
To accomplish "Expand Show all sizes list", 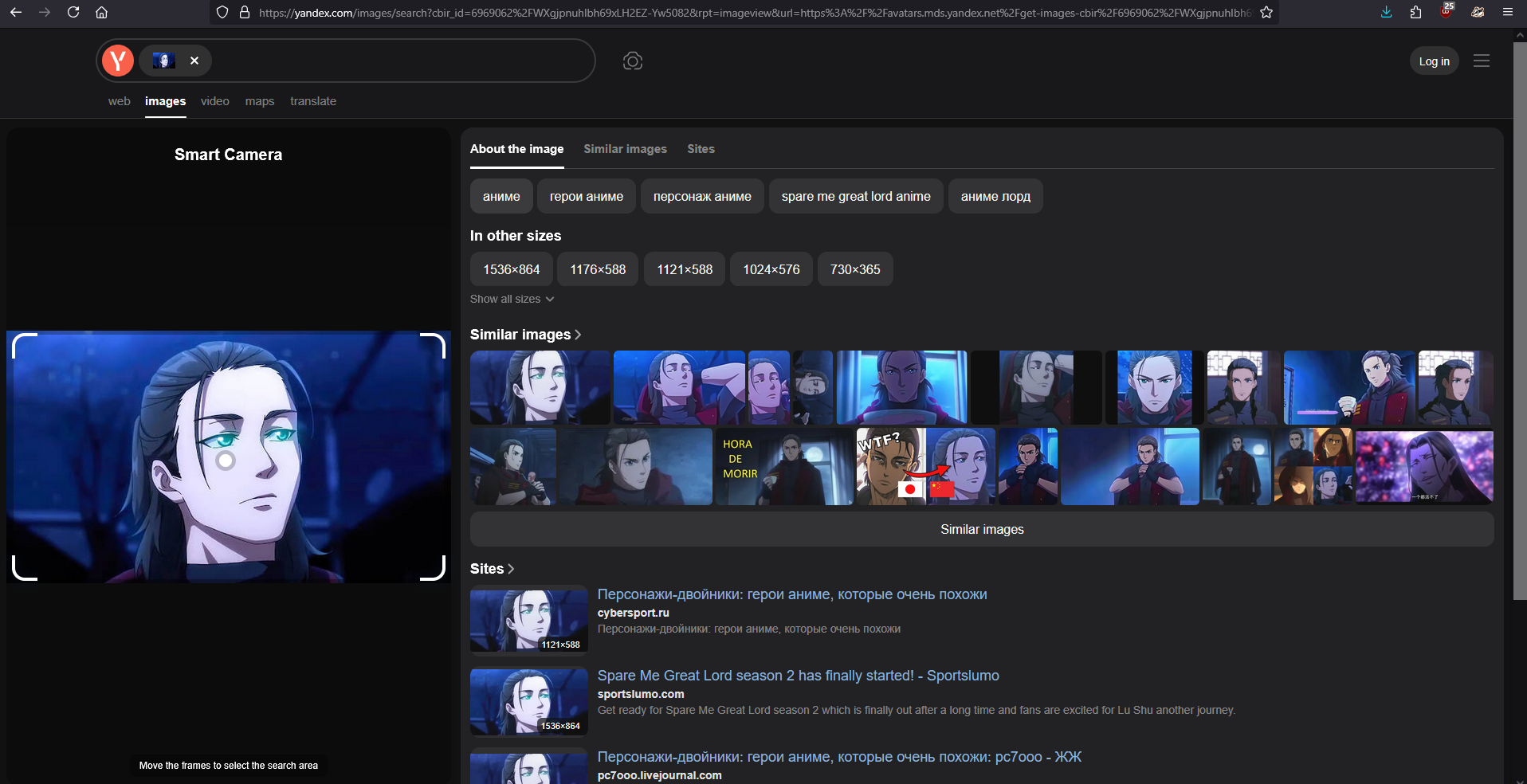I will point(512,299).
